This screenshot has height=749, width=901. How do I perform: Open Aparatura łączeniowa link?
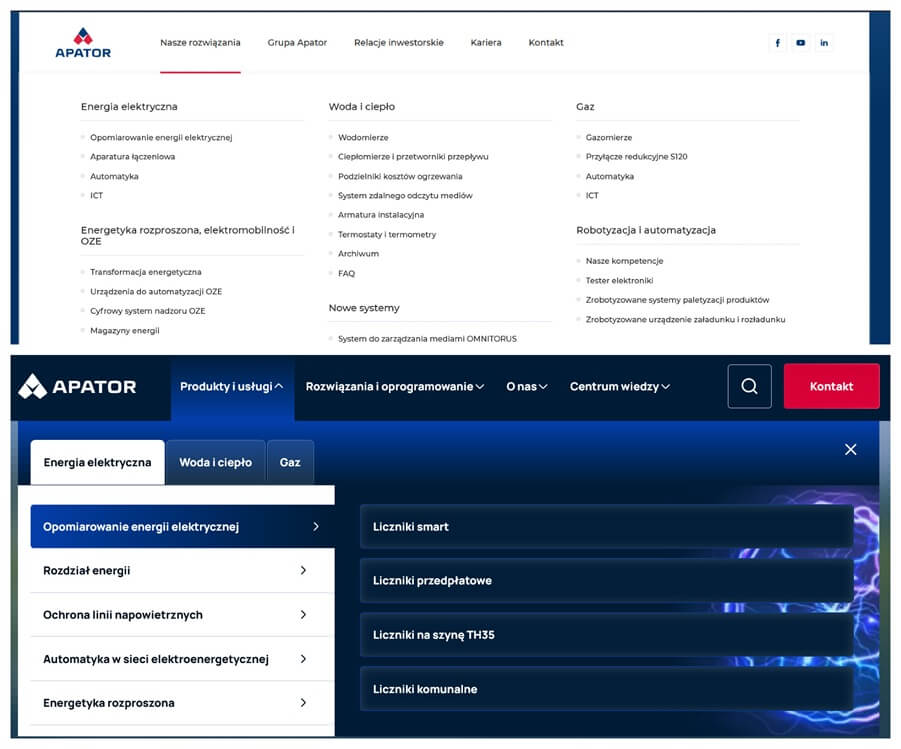point(132,156)
